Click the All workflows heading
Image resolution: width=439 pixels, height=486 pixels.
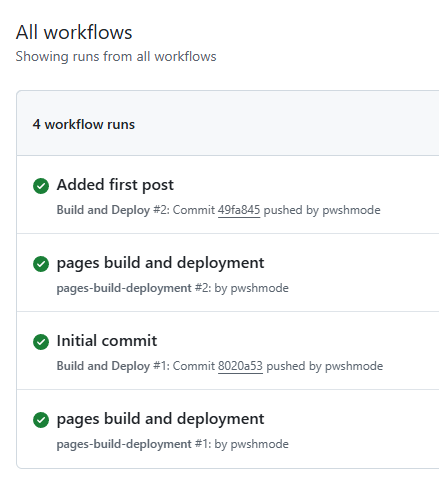(74, 32)
